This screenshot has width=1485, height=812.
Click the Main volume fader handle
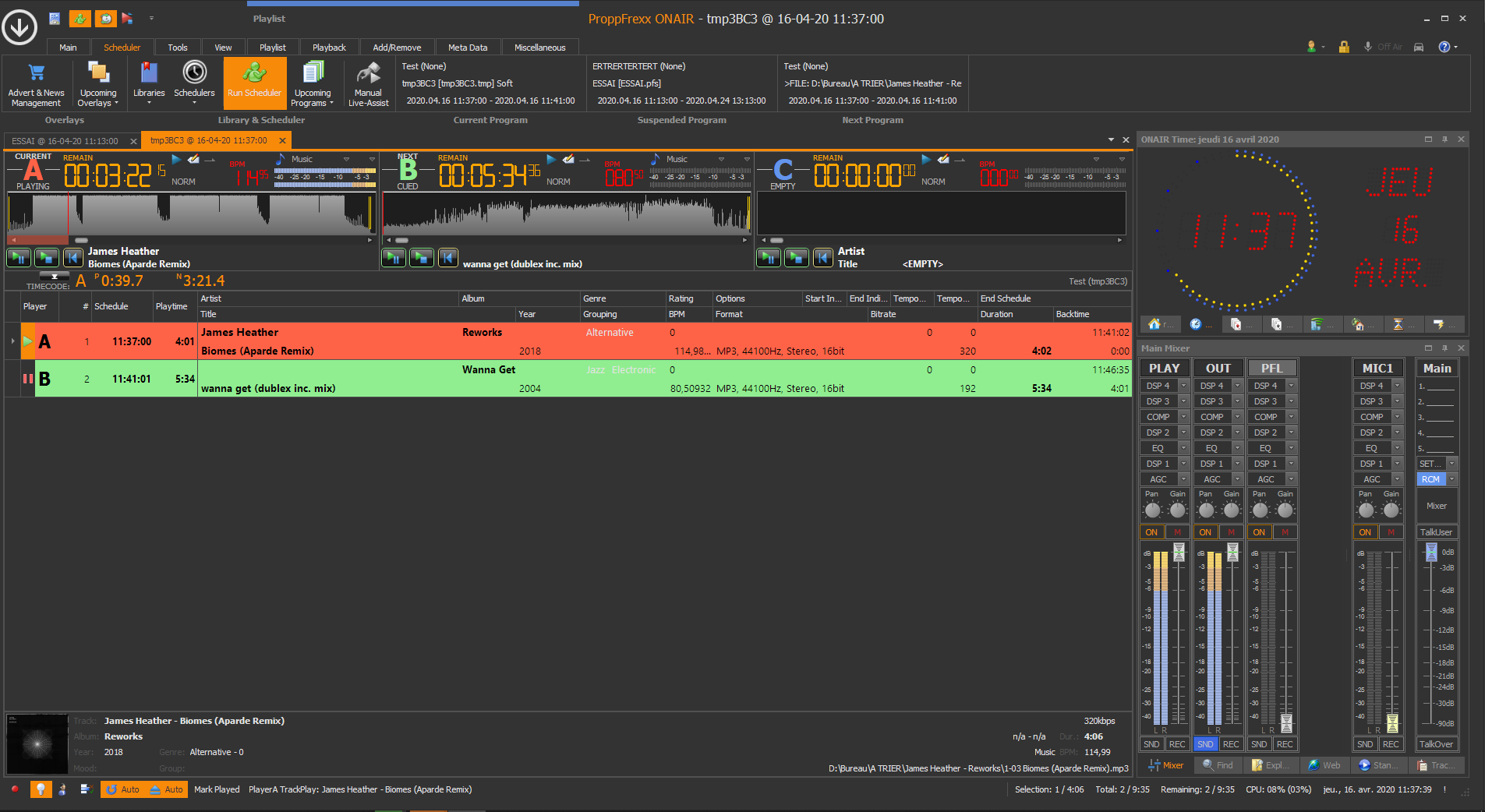click(1431, 553)
